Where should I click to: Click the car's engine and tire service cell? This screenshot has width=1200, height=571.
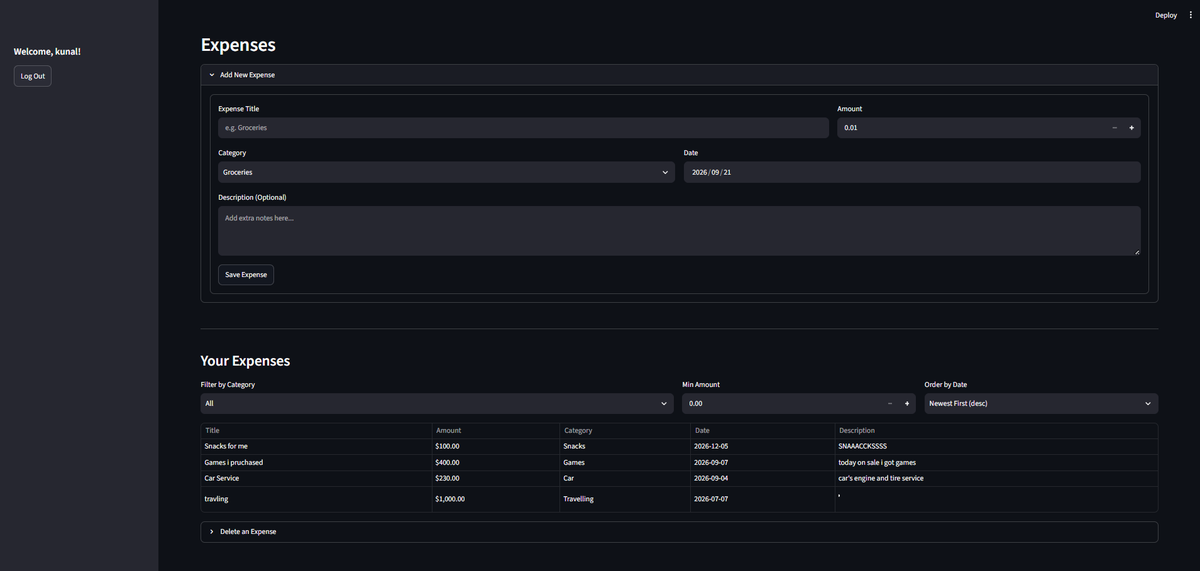[996, 478]
